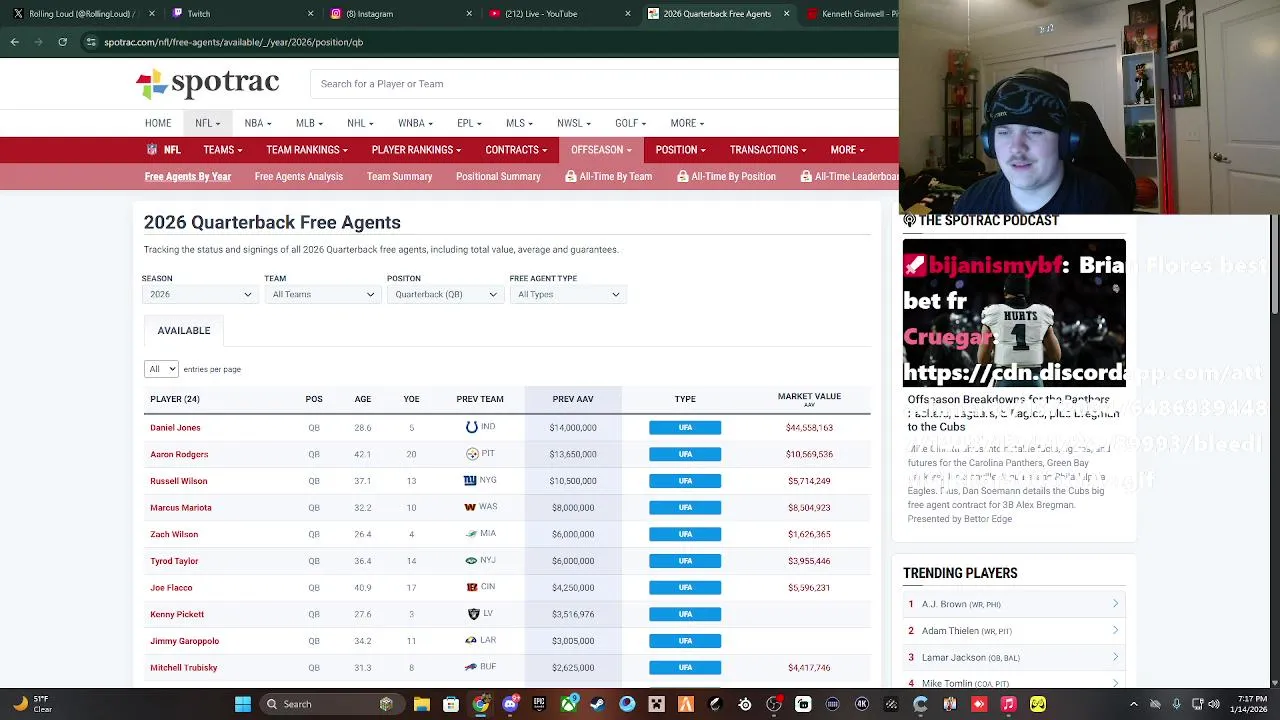
Task: Click the NFL shield icon in red bar
Action: 152,150
